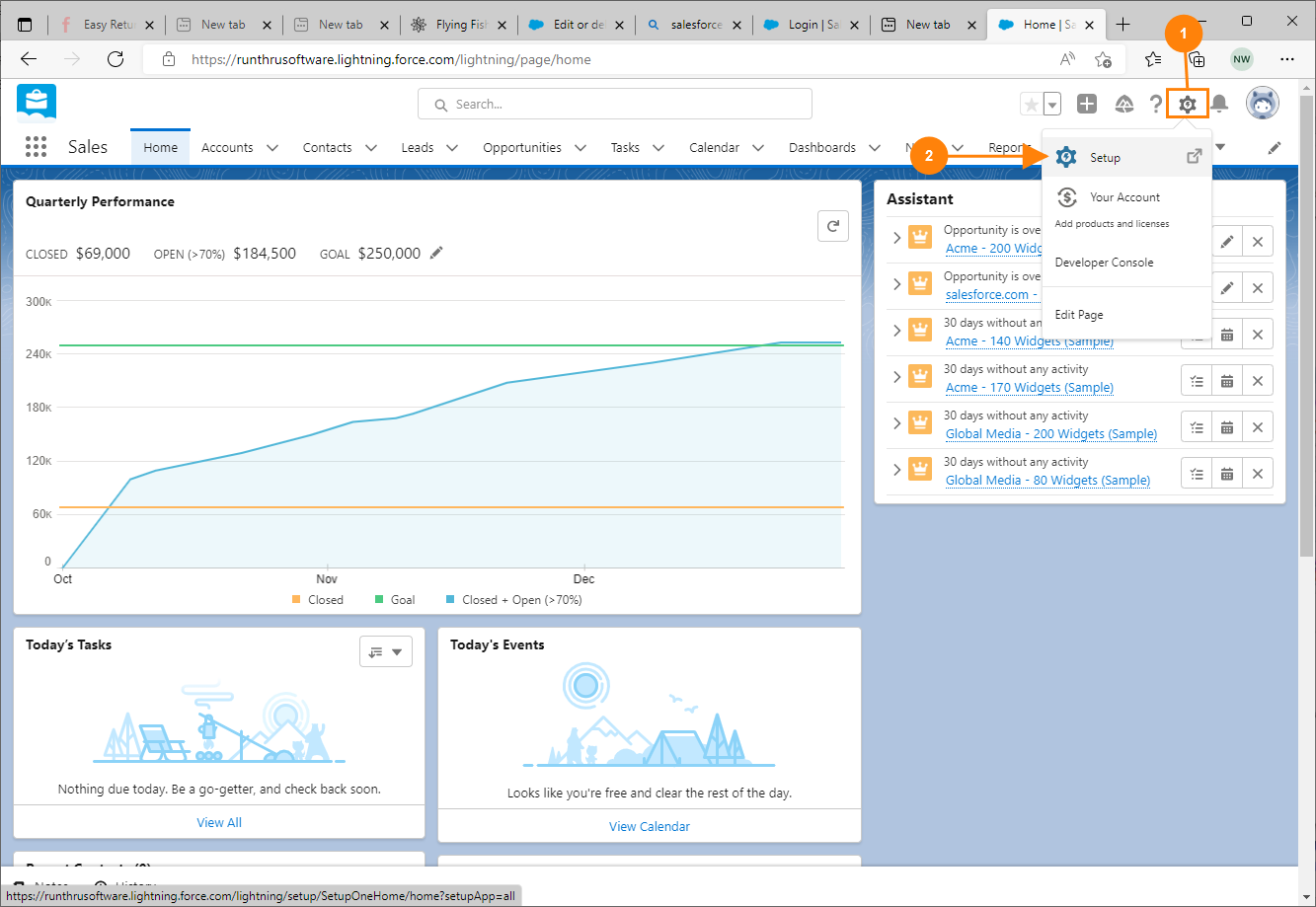Switch to the Opportunities tab

click(521, 147)
